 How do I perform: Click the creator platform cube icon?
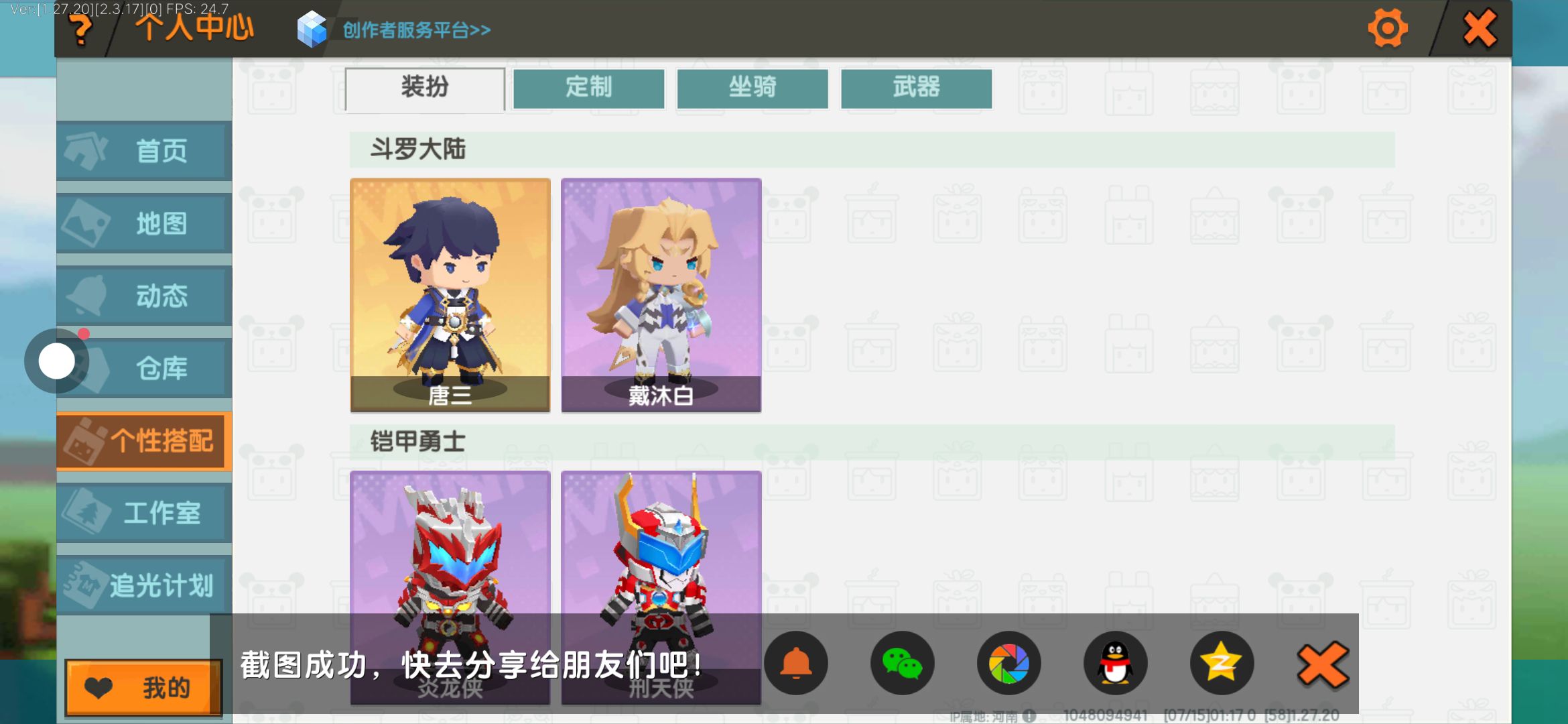pyautogui.click(x=312, y=29)
